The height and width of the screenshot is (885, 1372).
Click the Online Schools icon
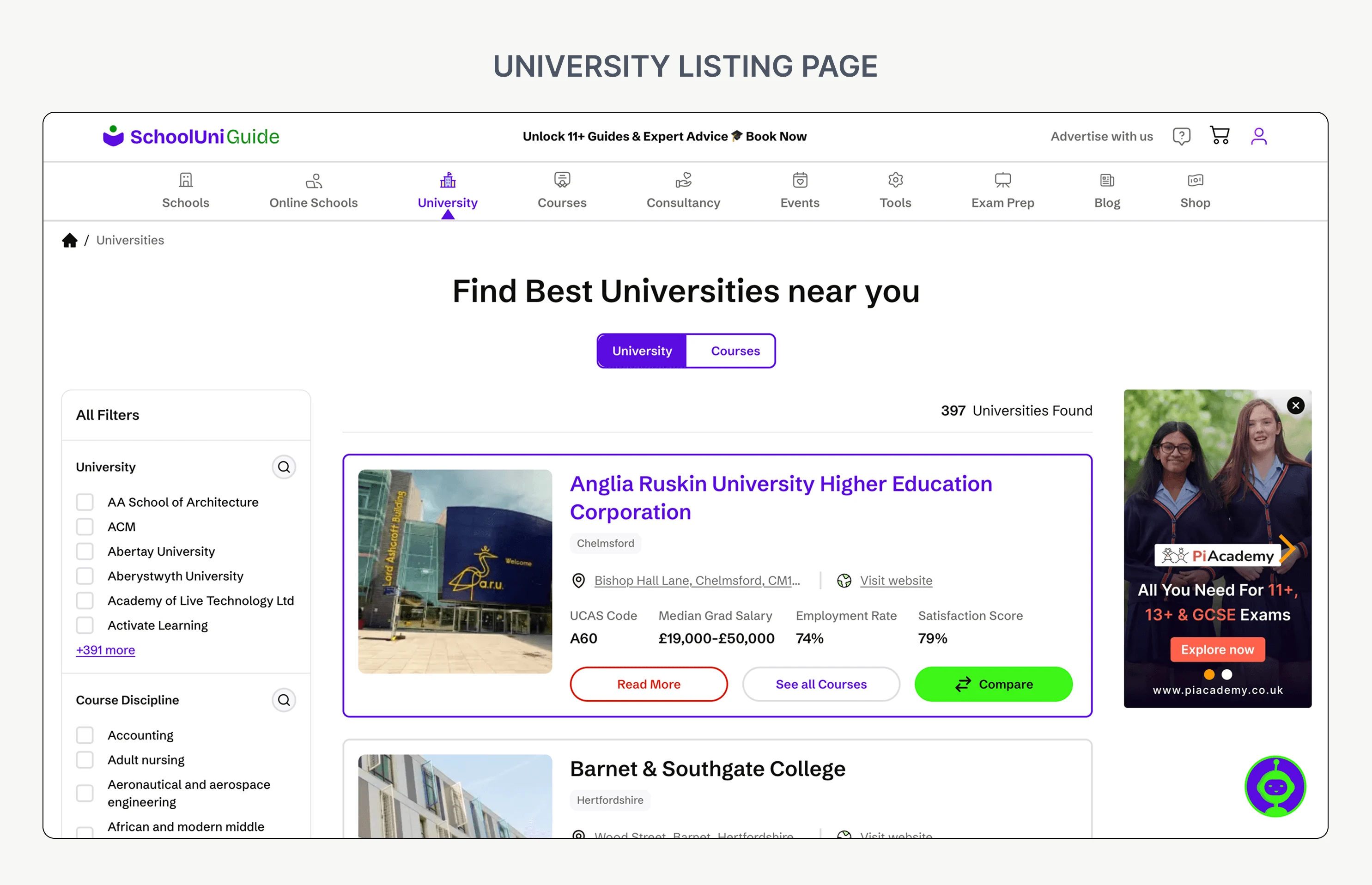pos(314,181)
